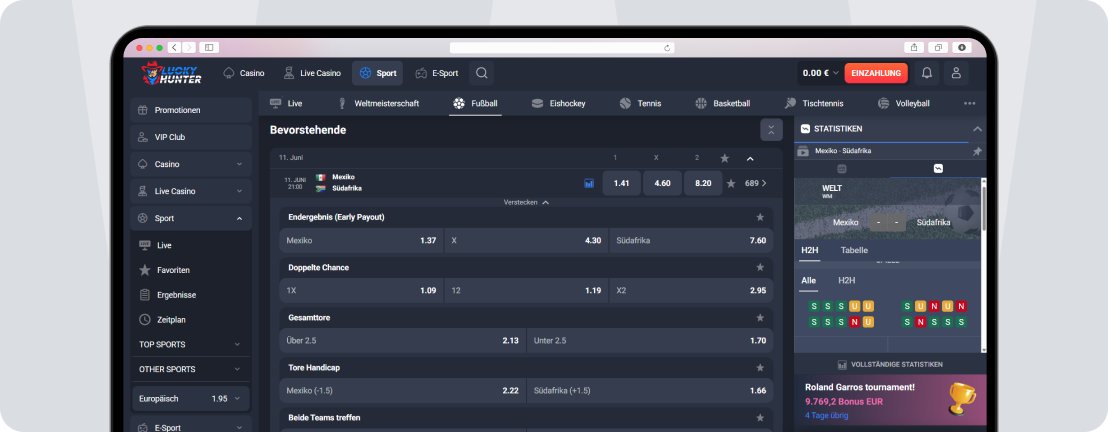This screenshot has height=432, width=1108.
Task: Click the pin icon beside Mexiko - Südafrika
Action: (x=977, y=151)
